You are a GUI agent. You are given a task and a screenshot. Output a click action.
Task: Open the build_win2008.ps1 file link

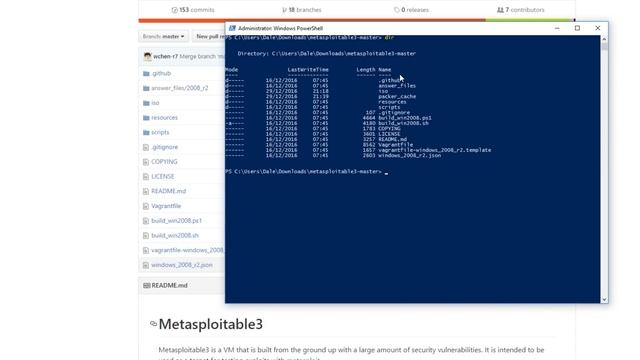click(176, 220)
